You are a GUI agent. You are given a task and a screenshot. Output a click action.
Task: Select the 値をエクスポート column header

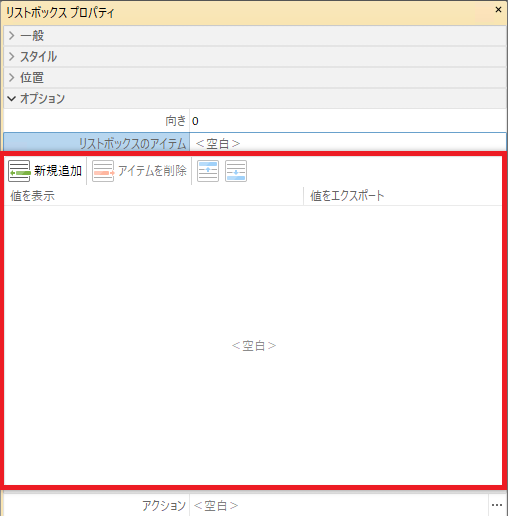click(403, 196)
